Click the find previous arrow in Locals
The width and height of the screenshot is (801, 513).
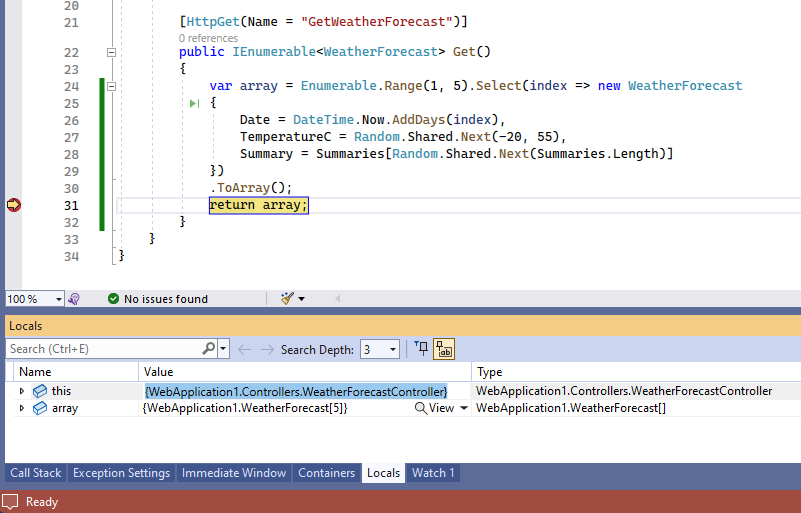click(245, 349)
